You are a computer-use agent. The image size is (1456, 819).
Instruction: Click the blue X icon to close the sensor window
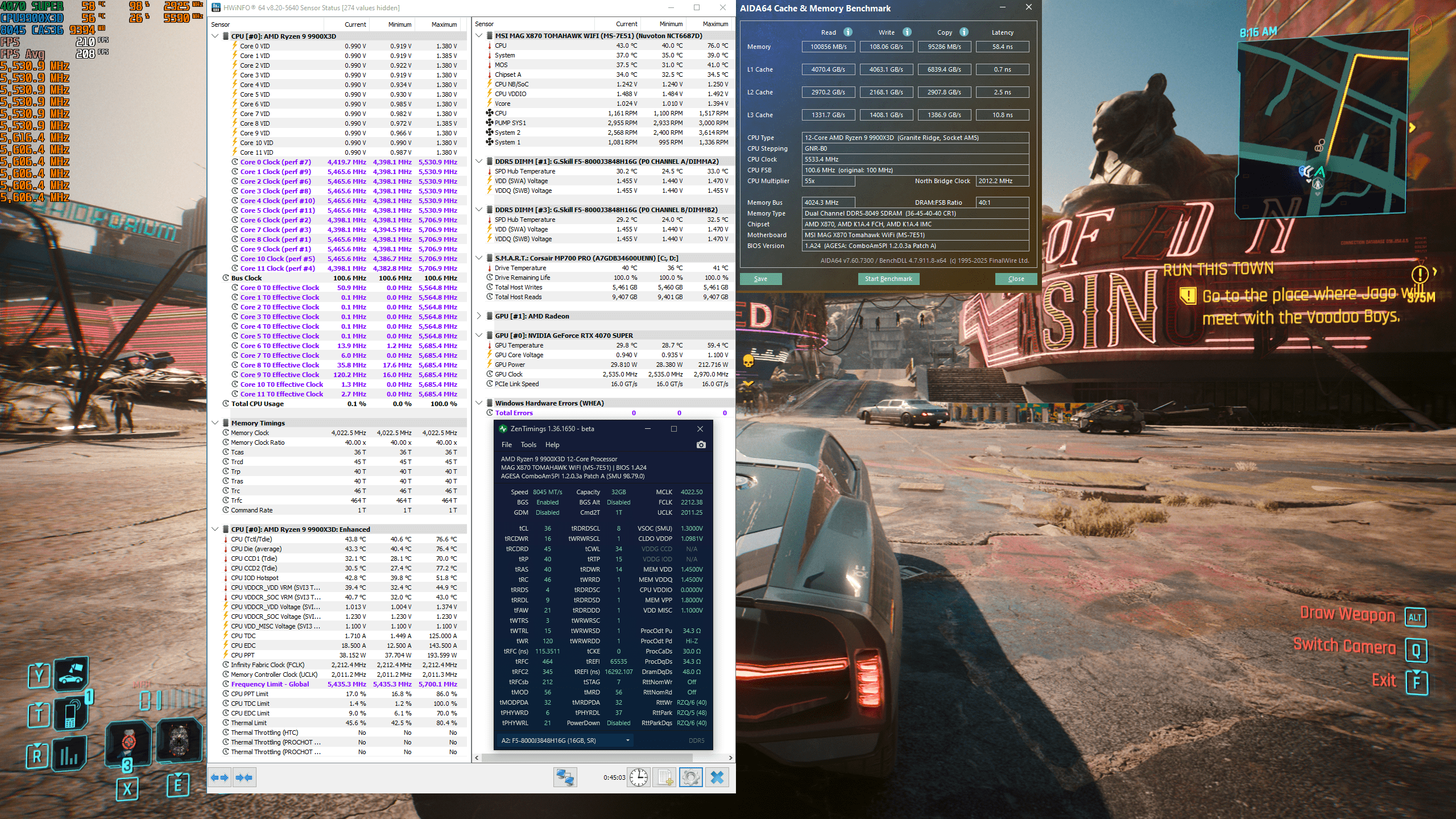[717, 777]
